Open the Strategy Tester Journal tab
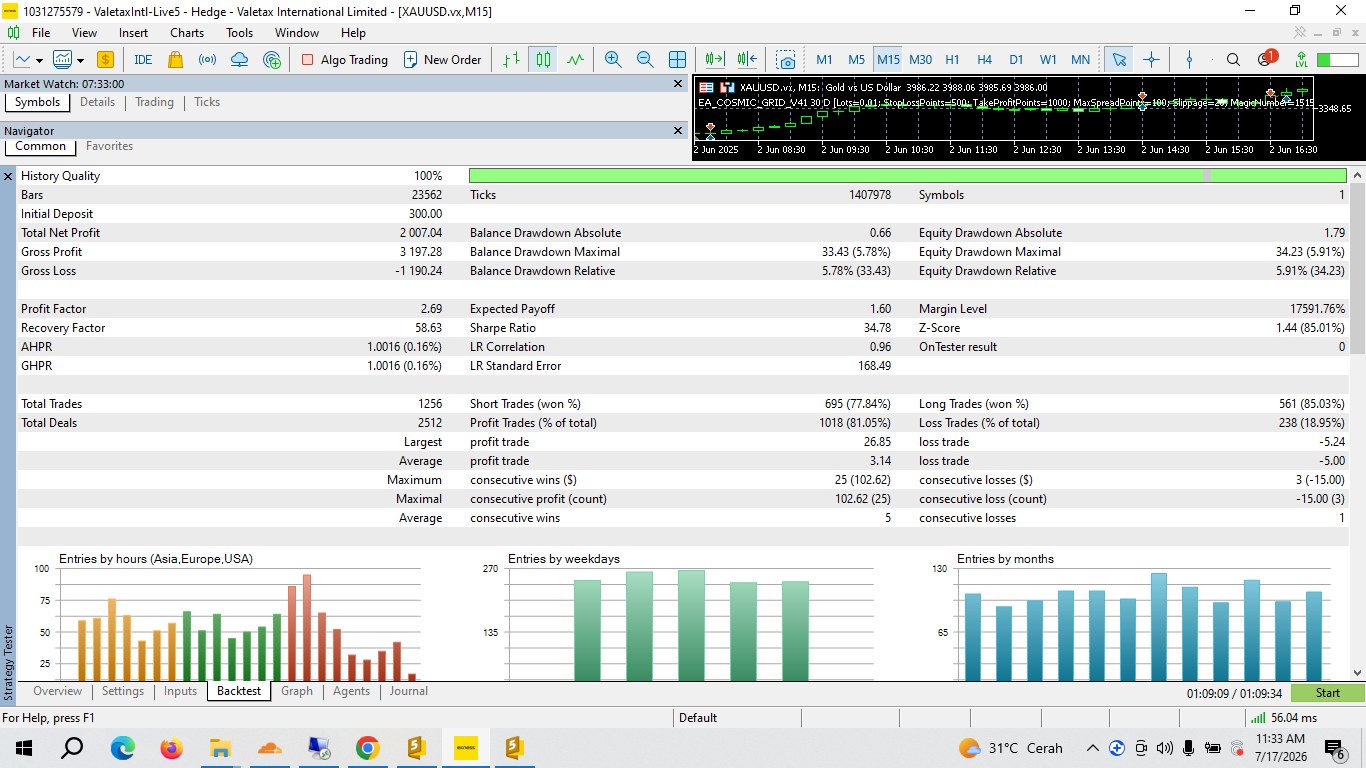The width and height of the screenshot is (1366, 768). coord(409,691)
